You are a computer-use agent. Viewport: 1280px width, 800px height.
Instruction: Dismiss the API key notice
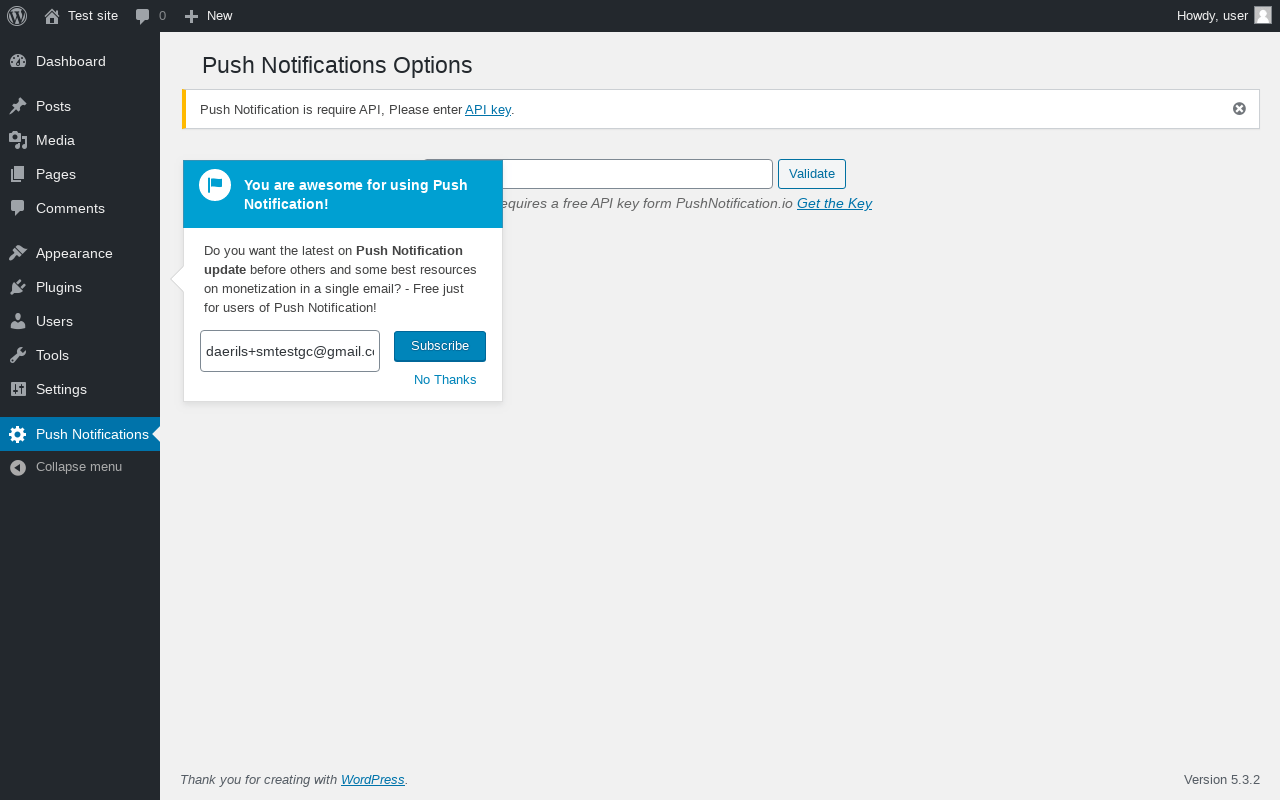point(1239,109)
